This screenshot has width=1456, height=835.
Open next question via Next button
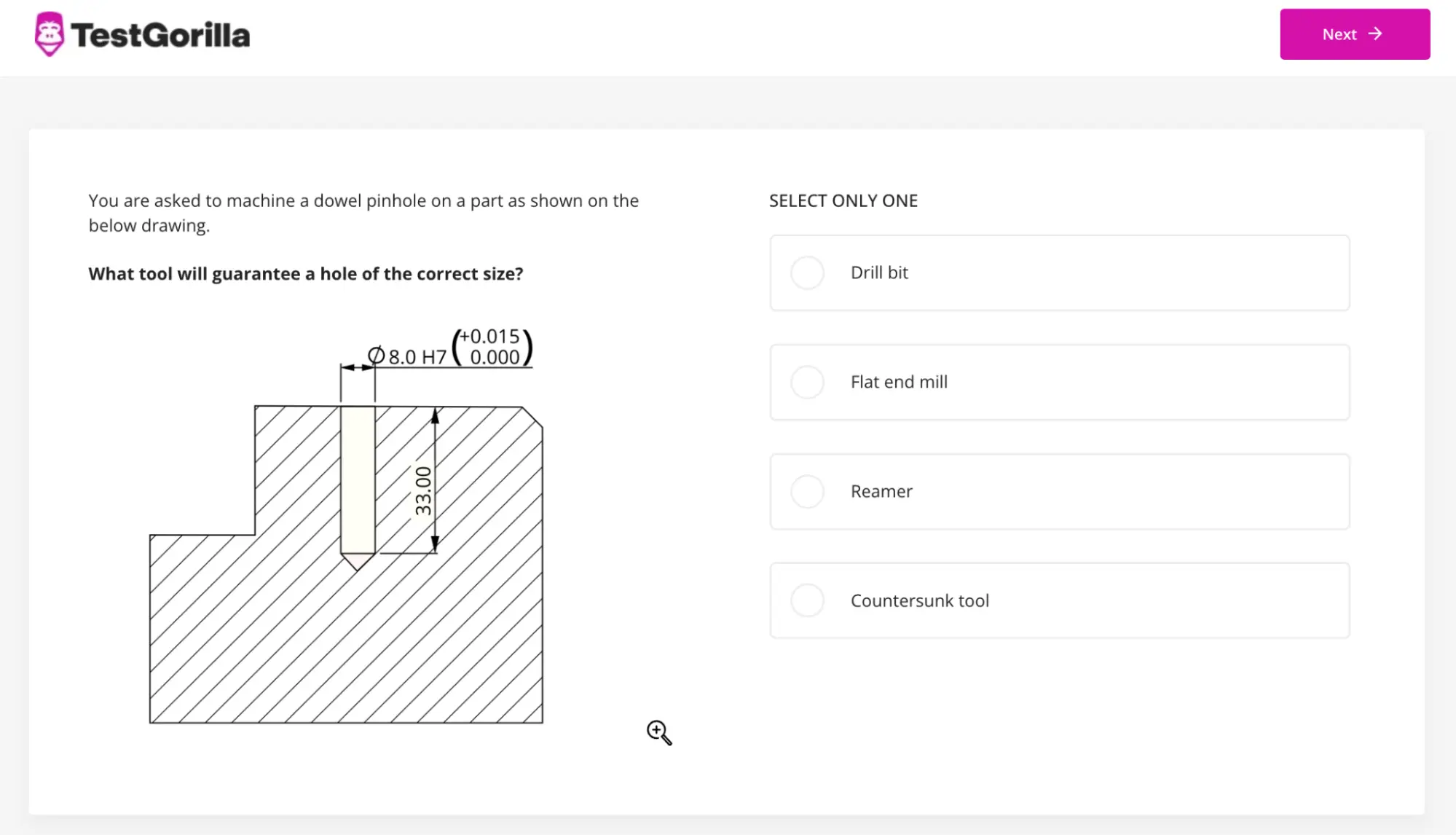point(1355,34)
